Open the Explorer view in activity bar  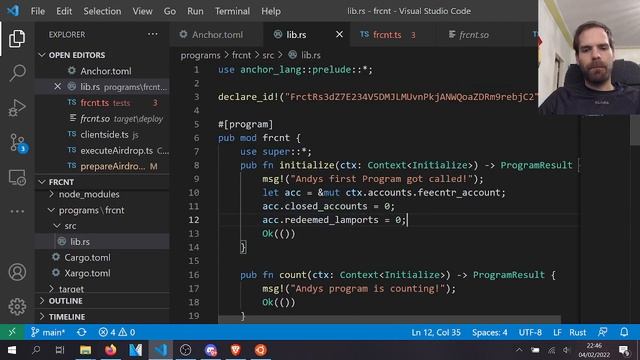(x=17, y=38)
